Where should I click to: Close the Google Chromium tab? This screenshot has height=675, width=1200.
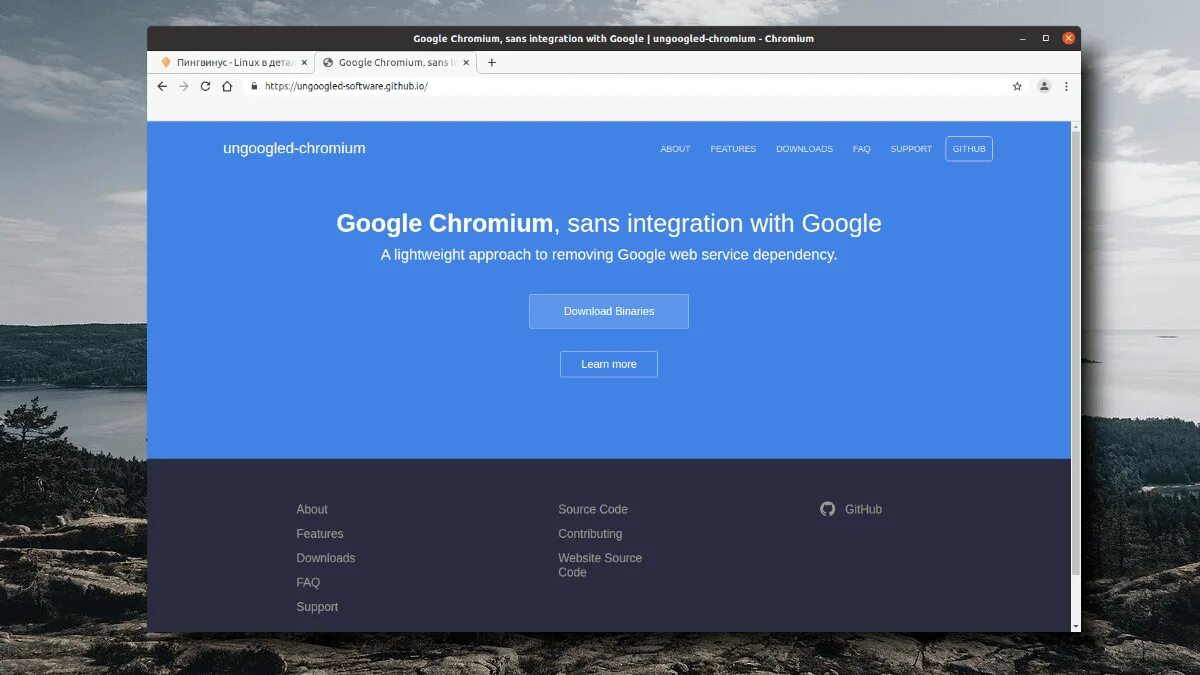[466, 62]
